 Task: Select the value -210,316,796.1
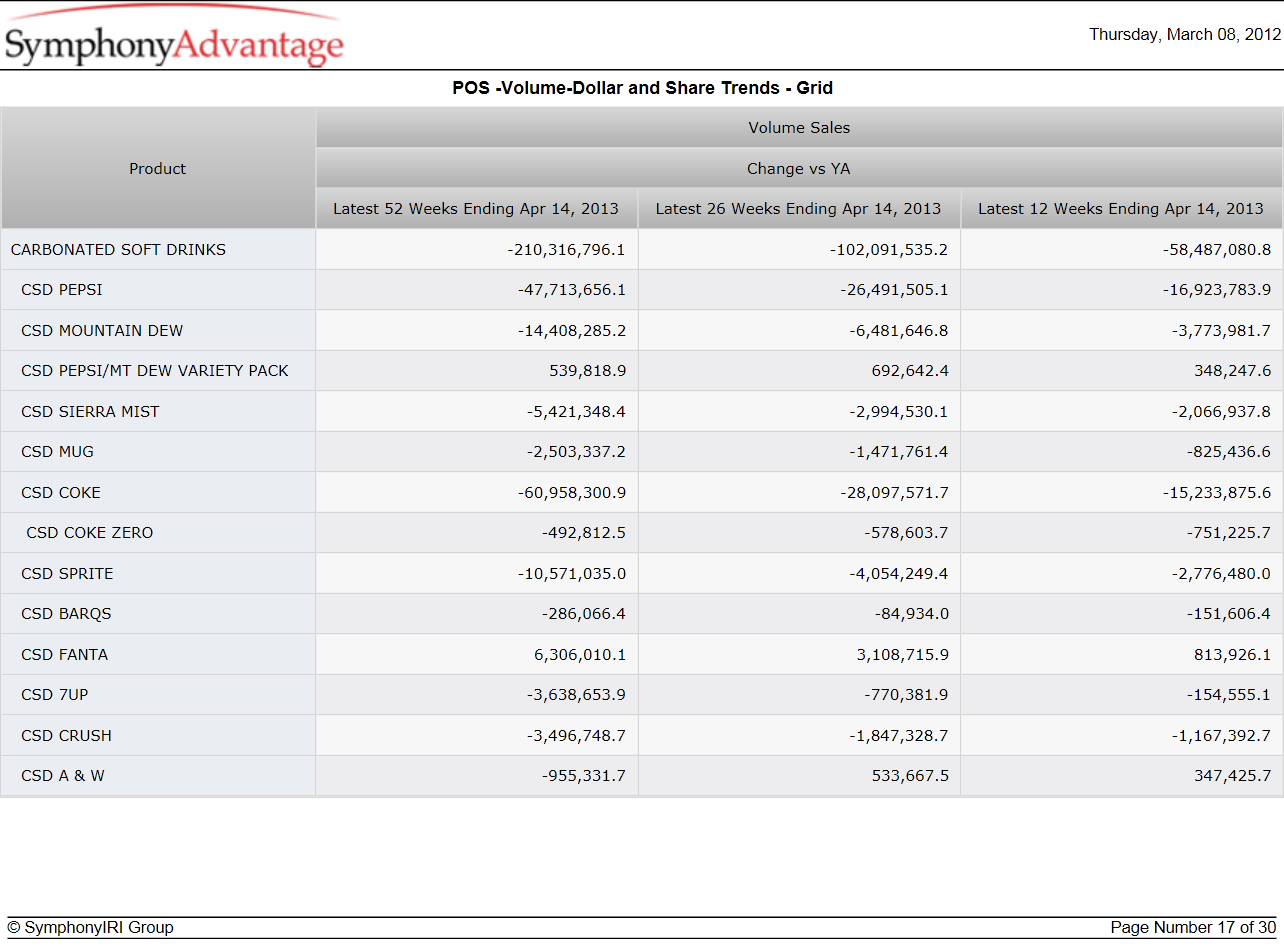[566, 250]
